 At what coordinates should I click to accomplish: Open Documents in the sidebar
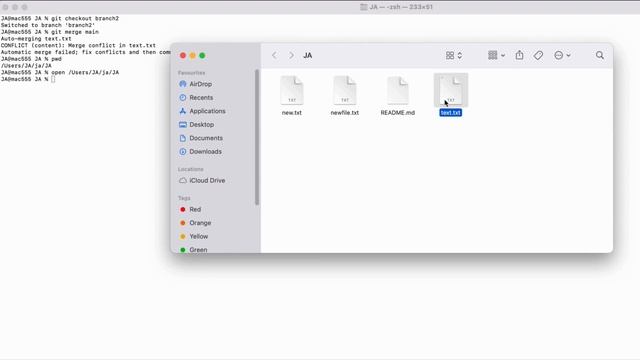click(x=206, y=138)
